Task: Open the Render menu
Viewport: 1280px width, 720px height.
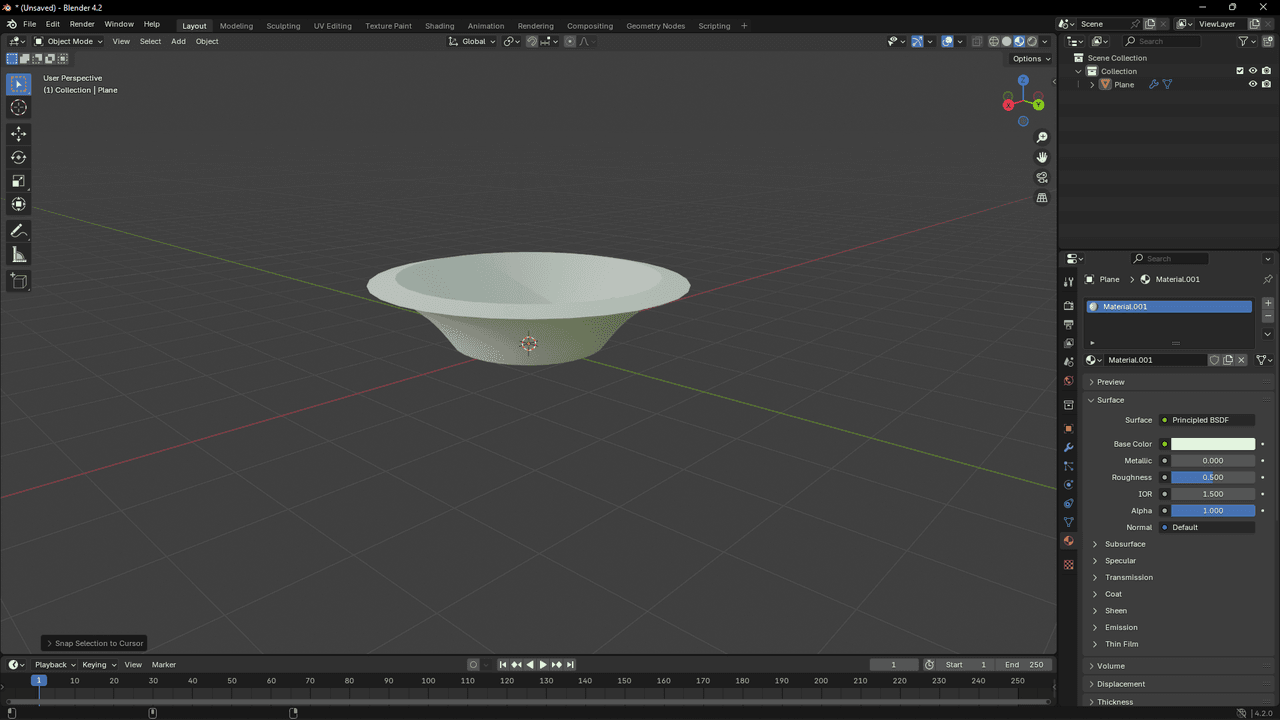Action: 82,24
